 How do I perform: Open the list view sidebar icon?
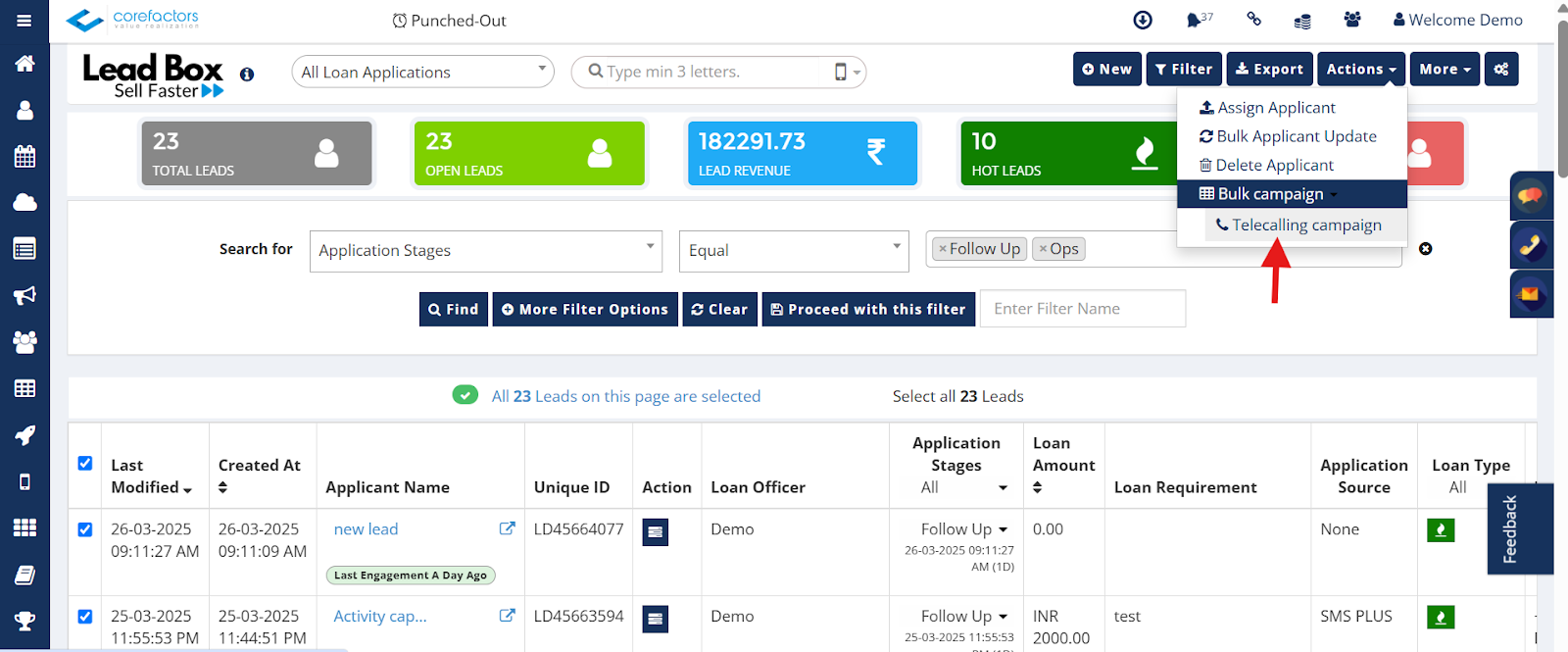tap(24, 249)
